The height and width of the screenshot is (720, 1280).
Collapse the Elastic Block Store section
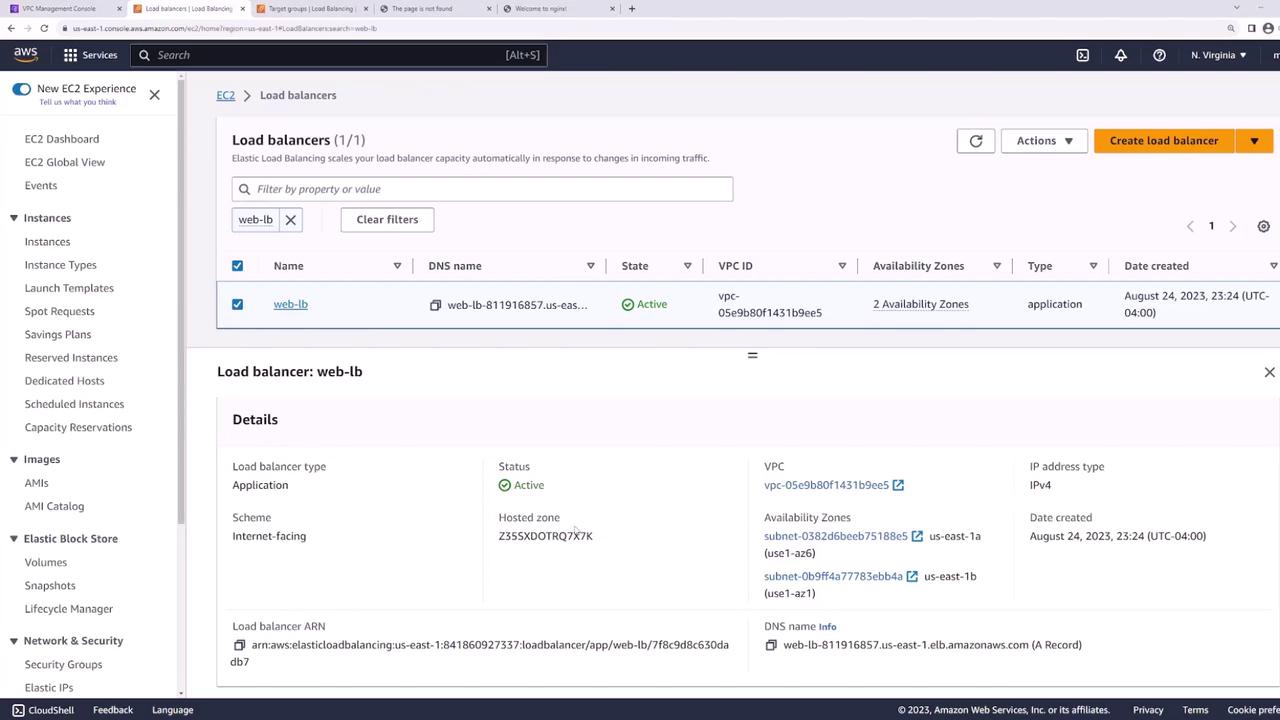[x=14, y=539]
